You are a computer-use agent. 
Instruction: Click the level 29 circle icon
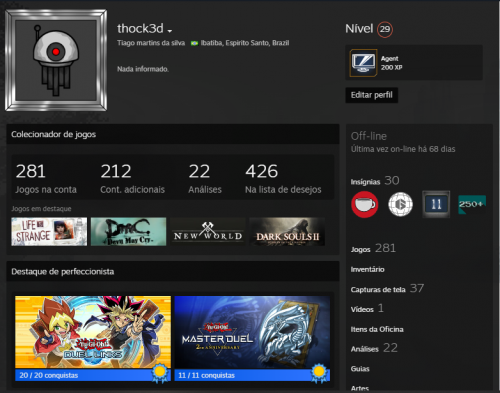point(385,29)
